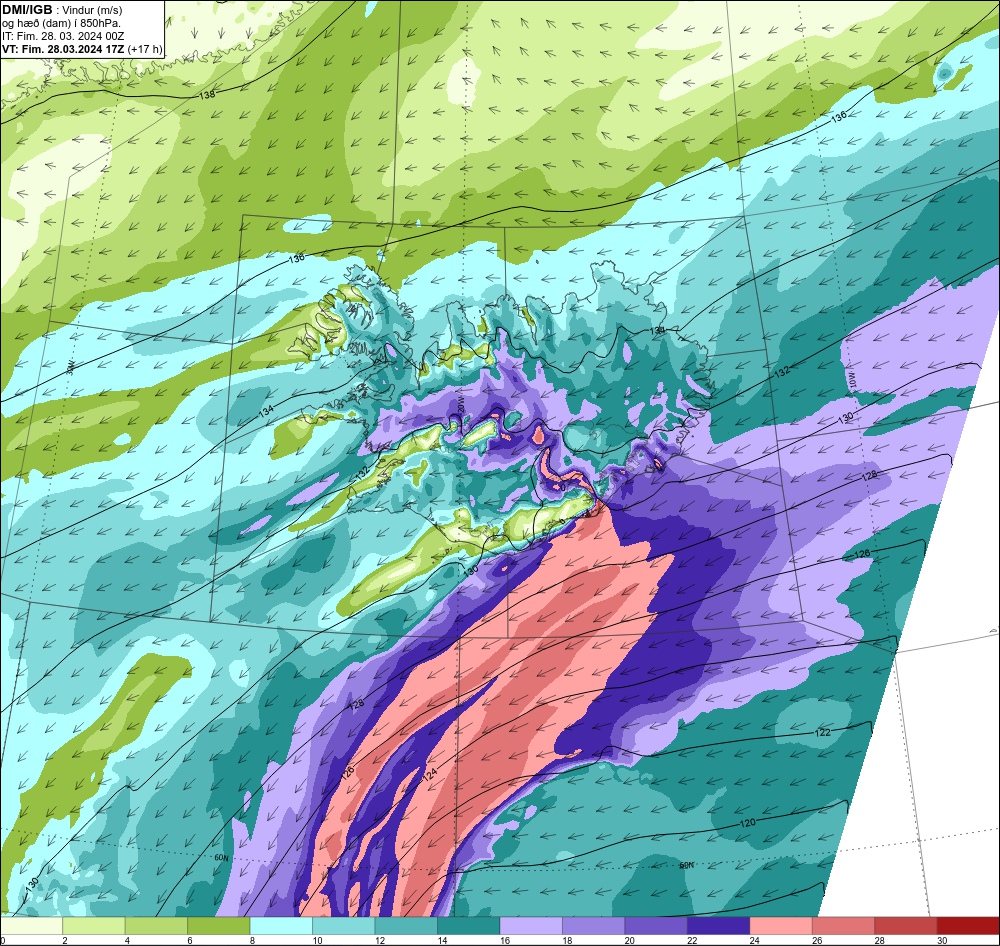The height and width of the screenshot is (946, 1000).
Task: Click the 'og hæð (dam) í 850hPa.' line
Action: click(x=62, y=23)
